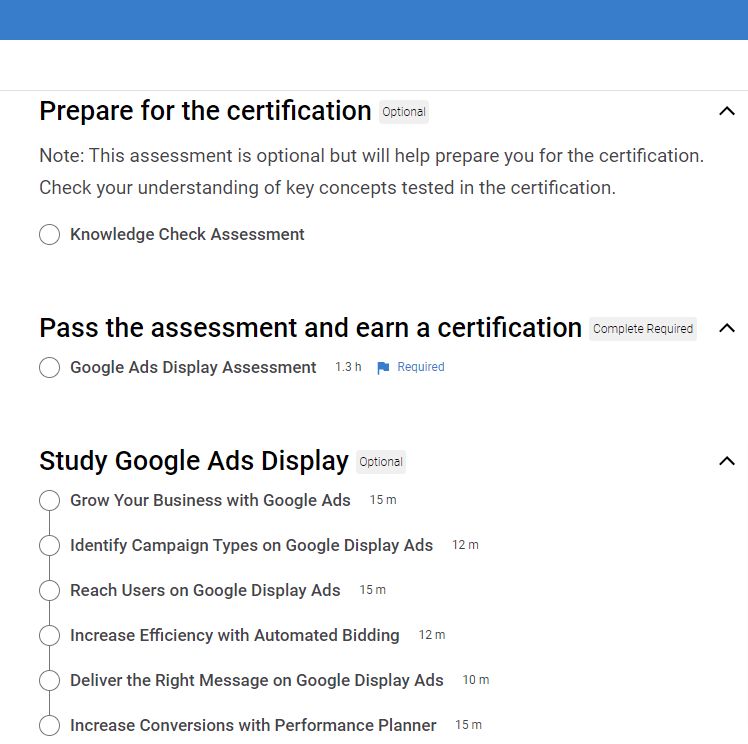
Task: Open the Knowledge Check Assessment link
Action: pyautogui.click(x=187, y=234)
